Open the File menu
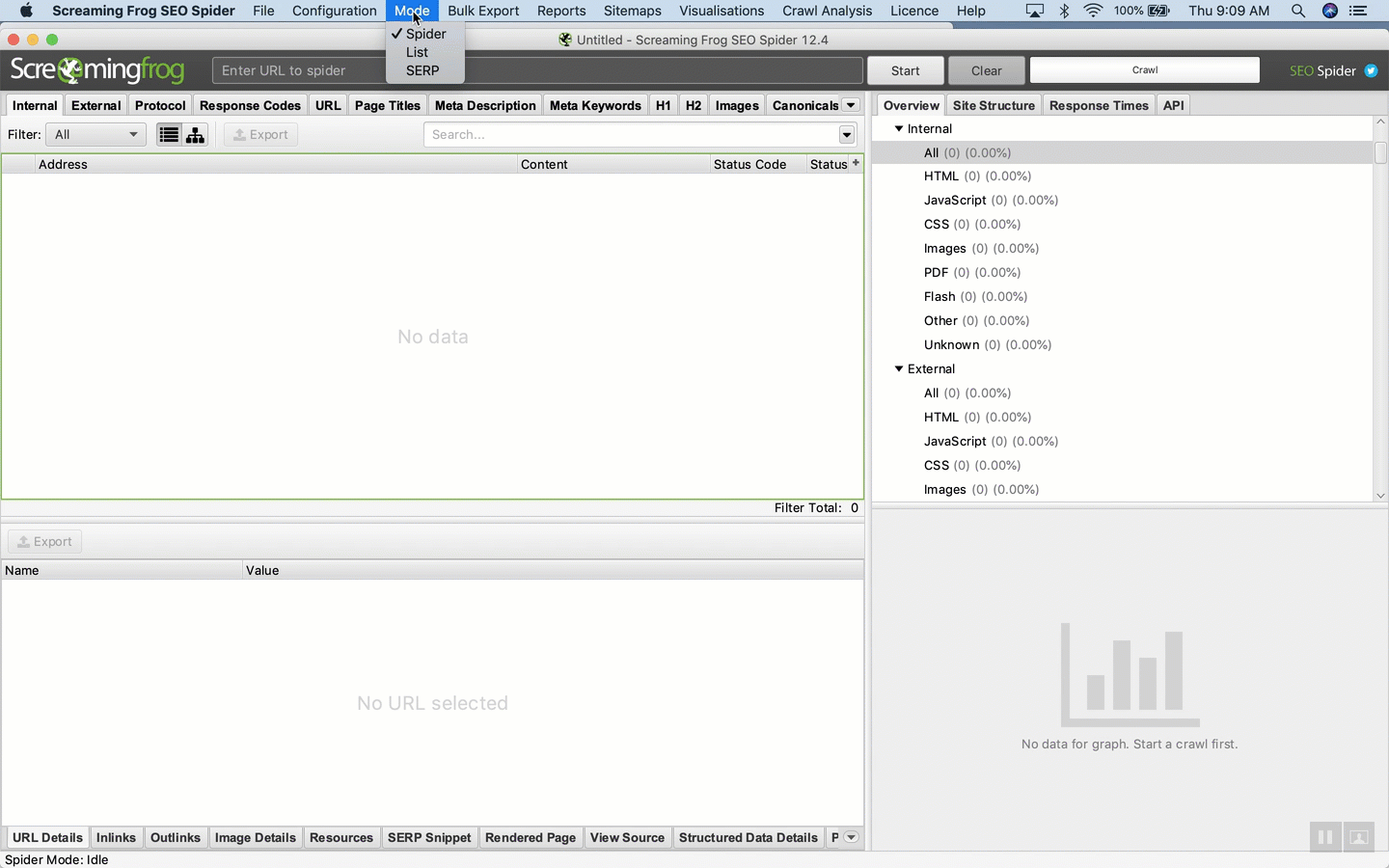The image size is (1389, 868). (263, 11)
